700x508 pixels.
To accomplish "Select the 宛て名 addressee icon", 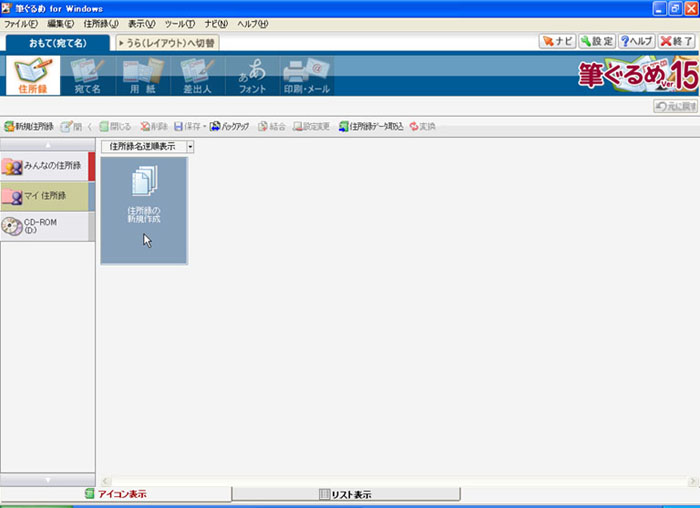I will click(x=89, y=76).
